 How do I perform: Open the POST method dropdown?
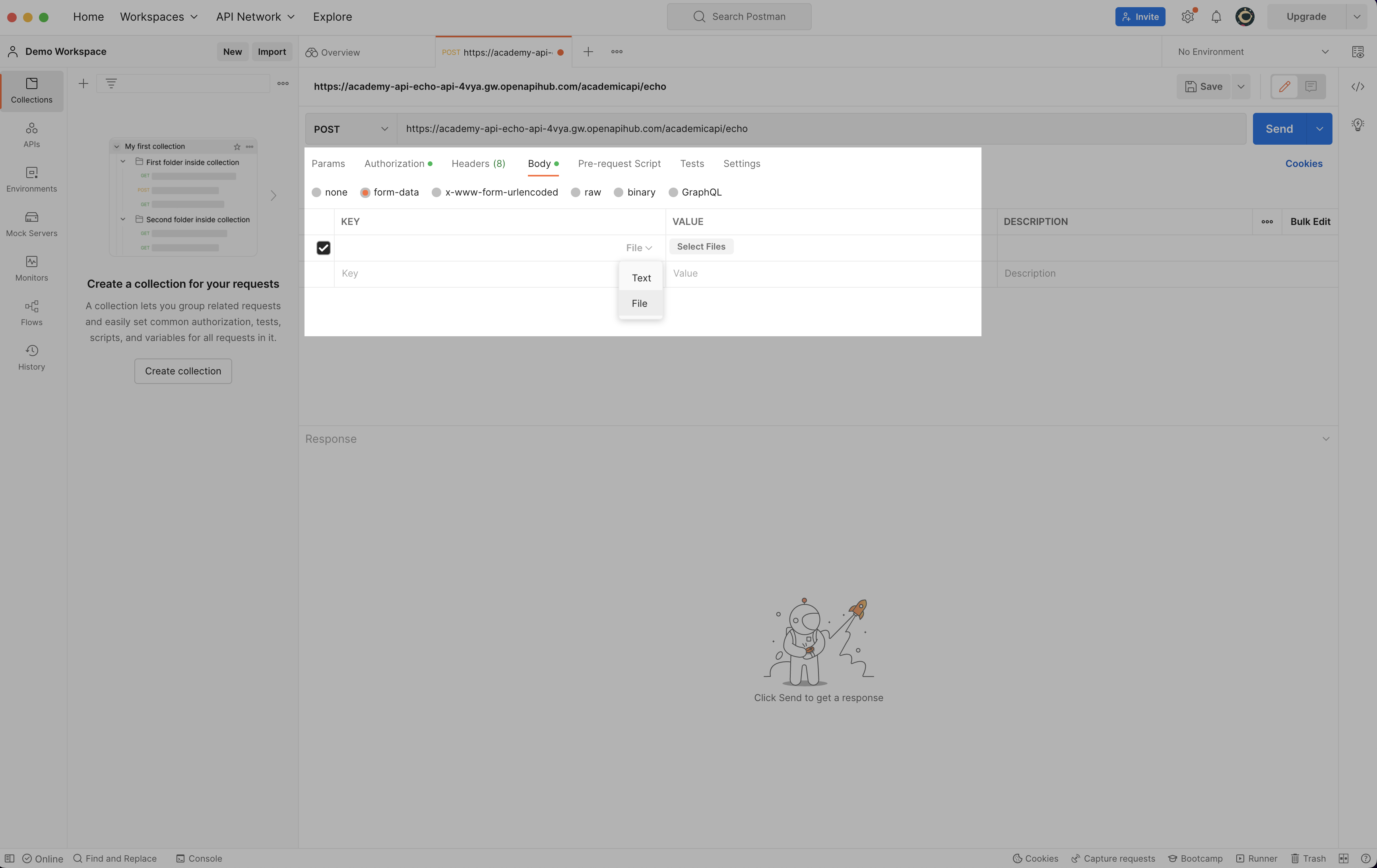(351, 129)
